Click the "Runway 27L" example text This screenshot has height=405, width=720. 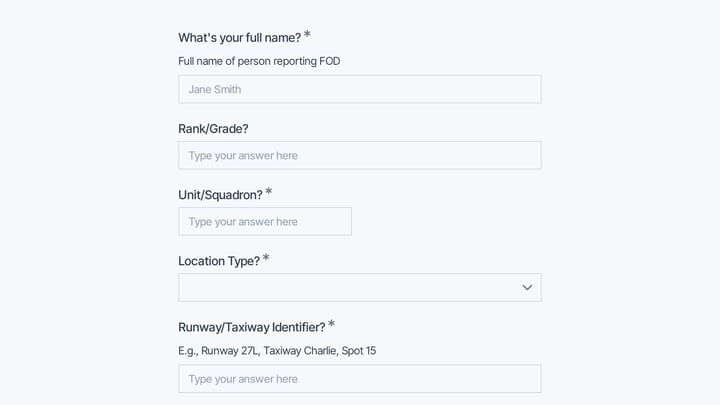pos(231,351)
